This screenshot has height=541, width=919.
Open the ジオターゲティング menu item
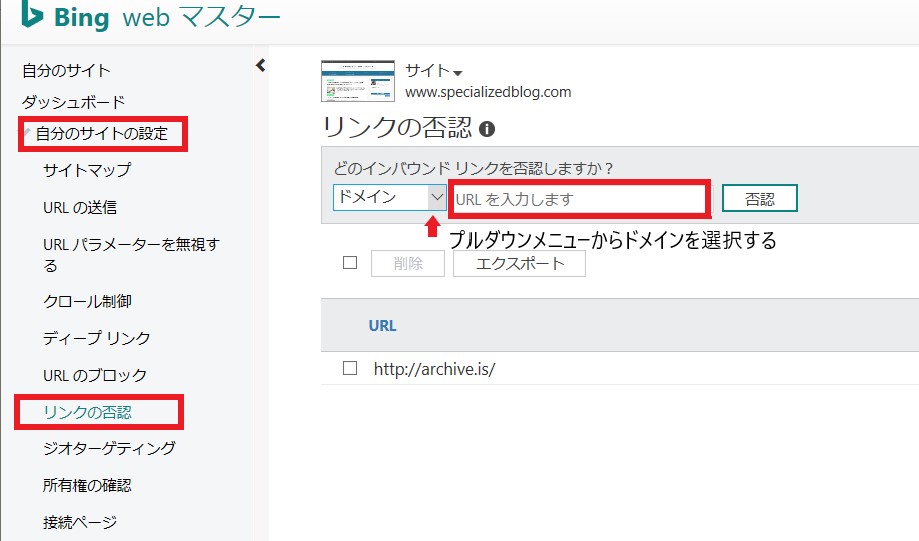(x=110, y=448)
